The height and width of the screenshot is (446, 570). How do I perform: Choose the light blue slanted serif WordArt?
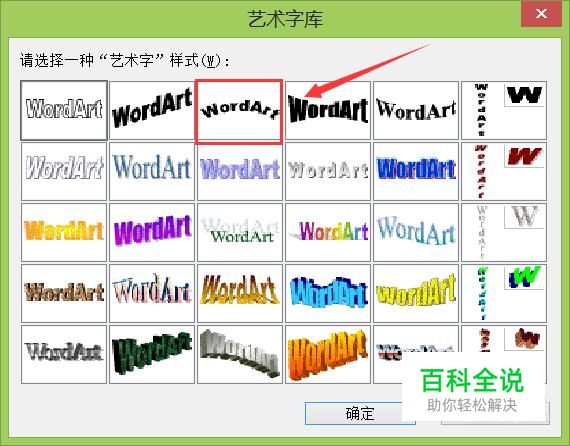(x=416, y=233)
